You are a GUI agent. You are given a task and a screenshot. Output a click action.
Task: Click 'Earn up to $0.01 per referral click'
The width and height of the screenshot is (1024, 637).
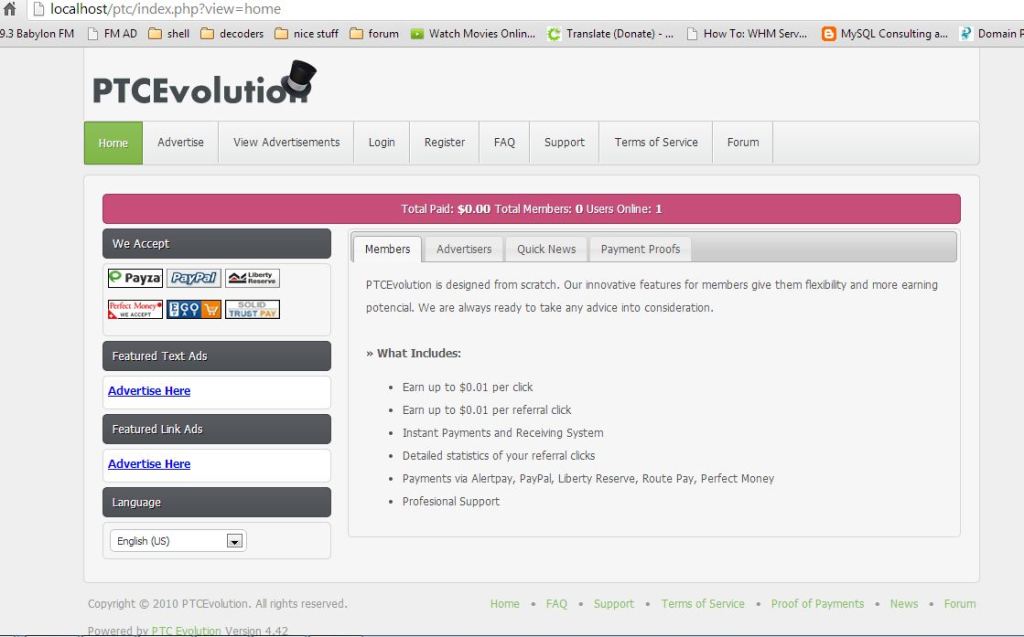click(487, 410)
